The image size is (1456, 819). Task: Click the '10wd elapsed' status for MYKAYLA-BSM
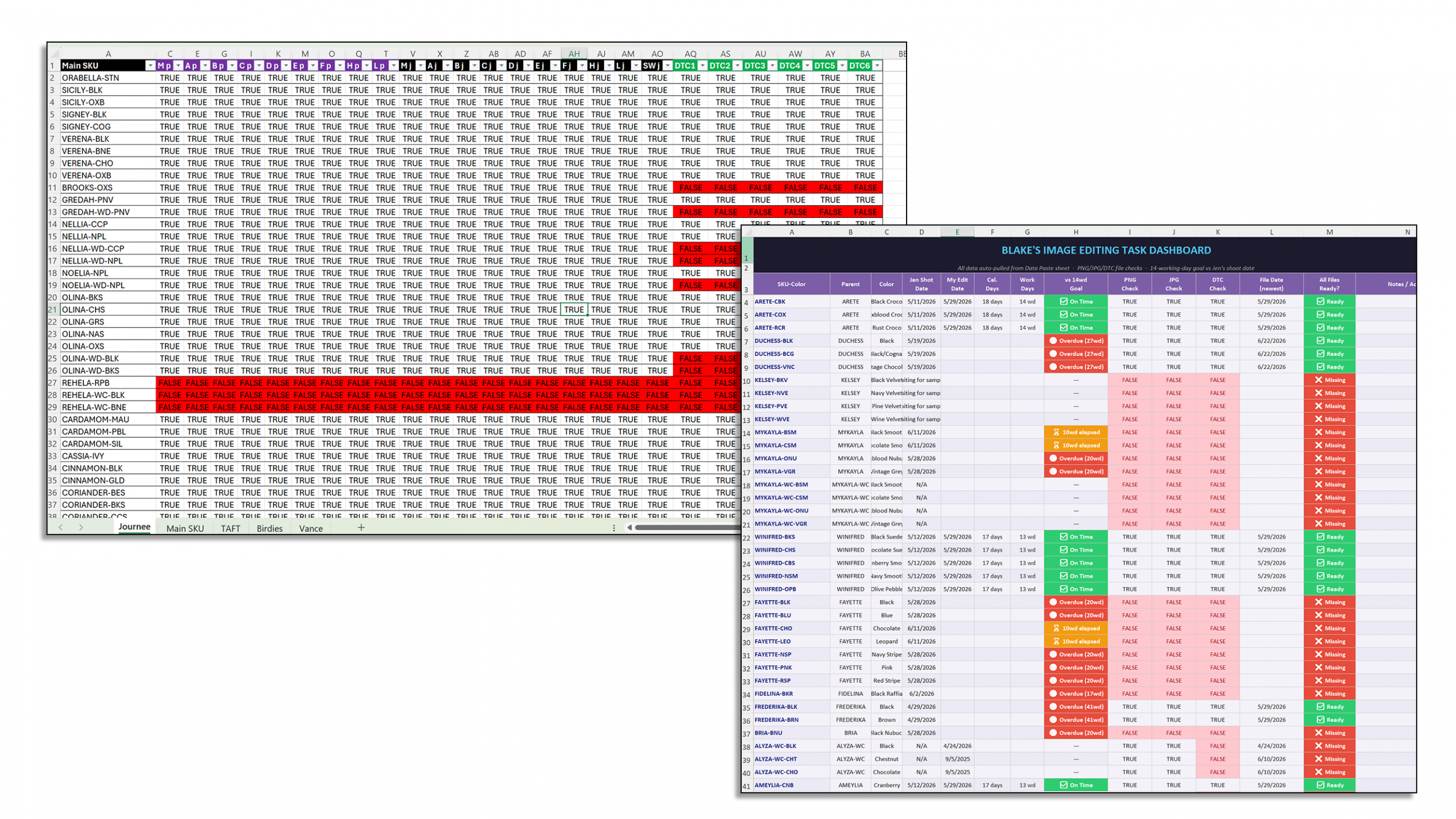click(x=1076, y=432)
